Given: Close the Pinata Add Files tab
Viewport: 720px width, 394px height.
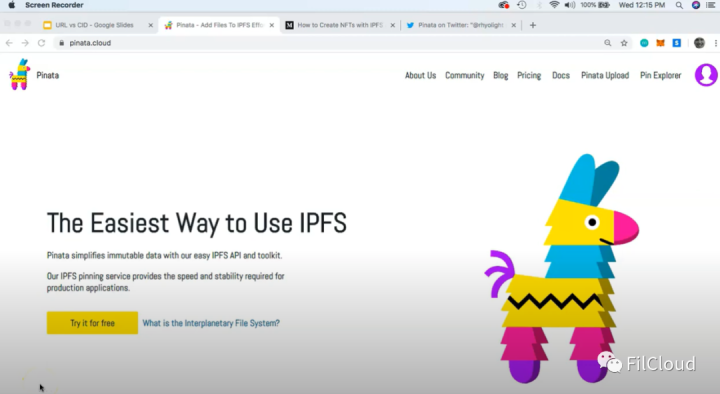Looking at the screenshot, I should tap(272, 25).
